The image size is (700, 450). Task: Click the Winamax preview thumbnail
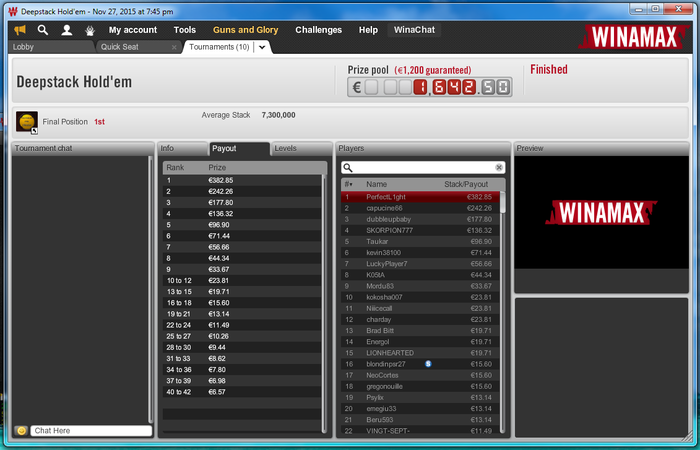pyautogui.click(x=601, y=212)
